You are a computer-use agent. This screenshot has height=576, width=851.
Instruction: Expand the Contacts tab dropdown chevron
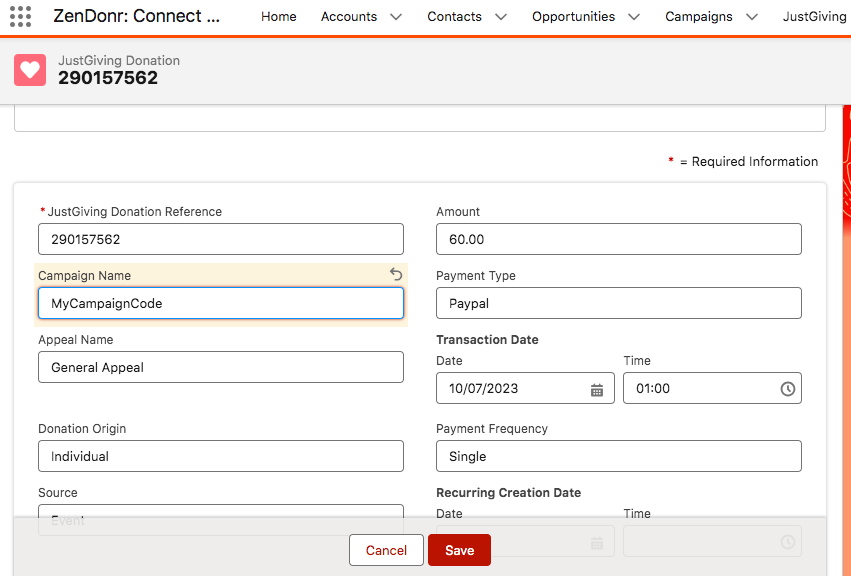(501, 17)
